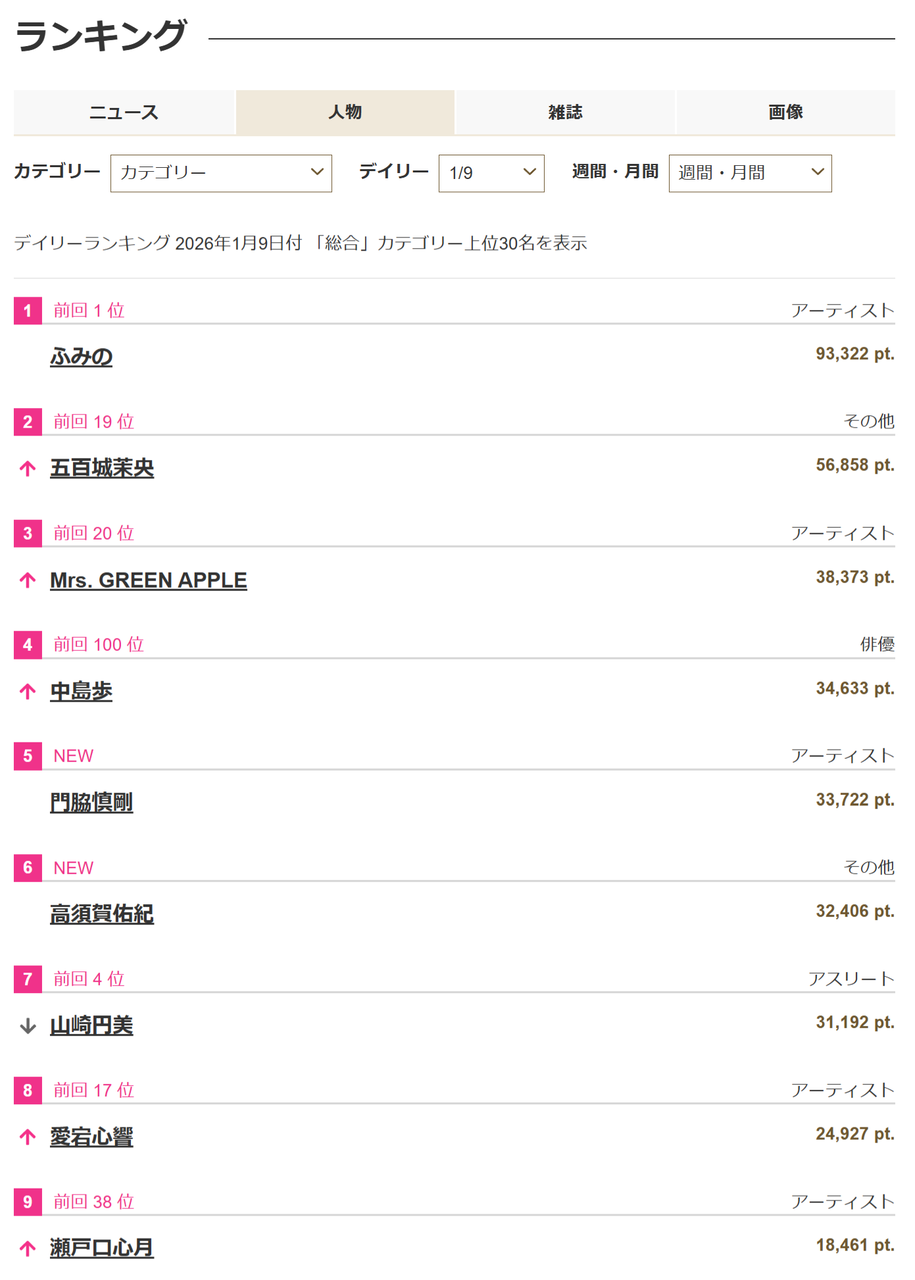The height and width of the screenshot is (1280, 915).
Task: Click the 五百城茉央 name link
Action: click(x=102, y=468)
